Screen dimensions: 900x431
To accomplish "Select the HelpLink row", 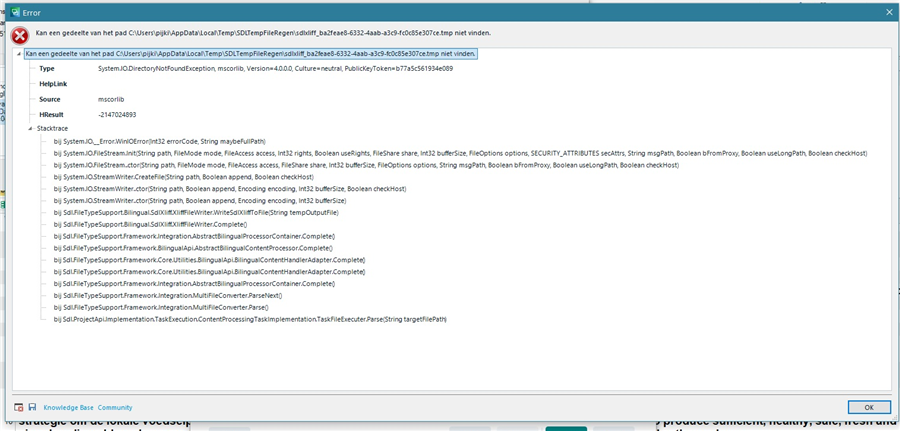I will tap(53, 84).
